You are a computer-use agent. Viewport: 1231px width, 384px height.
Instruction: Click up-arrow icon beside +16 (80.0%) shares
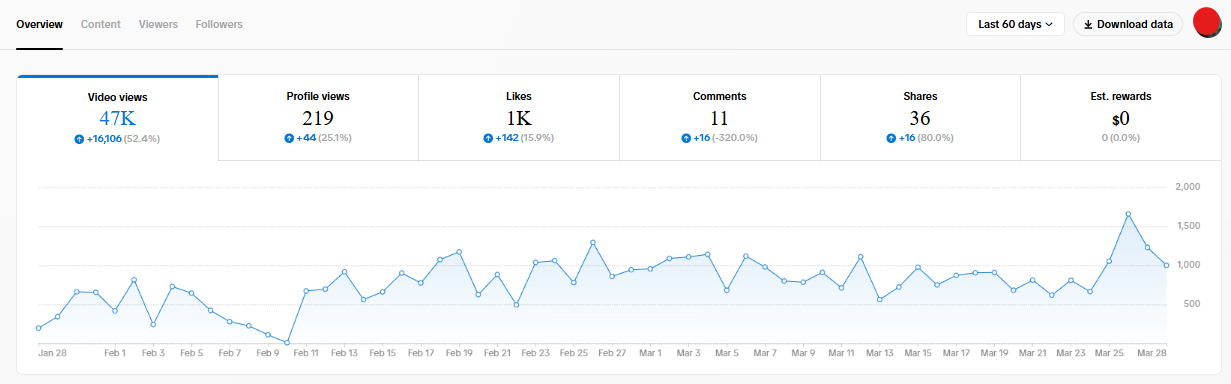coord(891,138)
